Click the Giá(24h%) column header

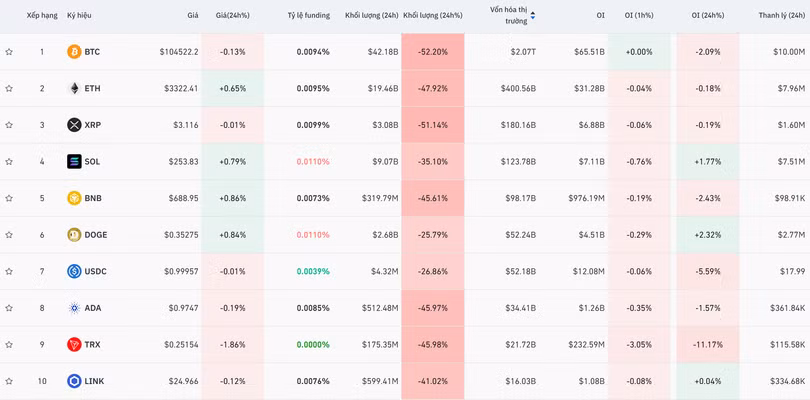pos(232,16)
